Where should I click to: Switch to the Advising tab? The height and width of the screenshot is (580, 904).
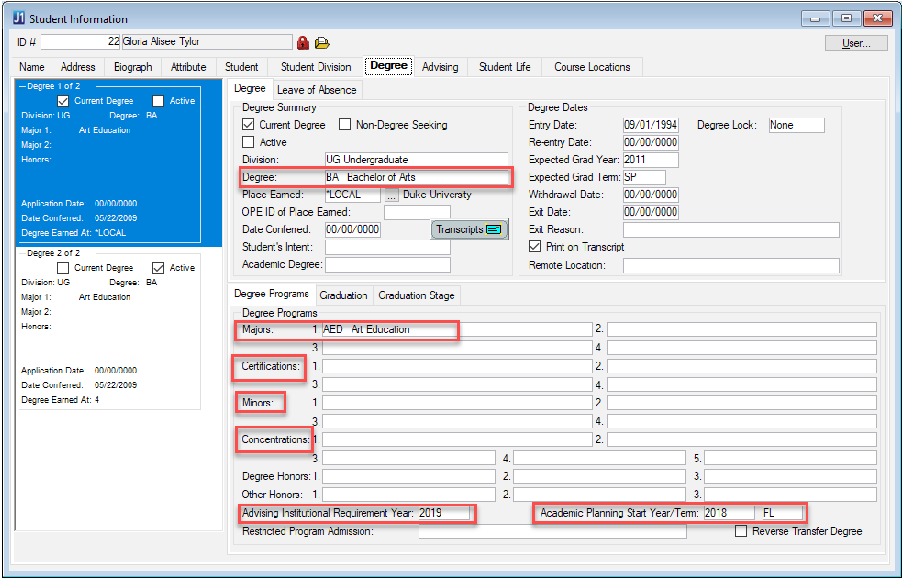click(440, 67)
